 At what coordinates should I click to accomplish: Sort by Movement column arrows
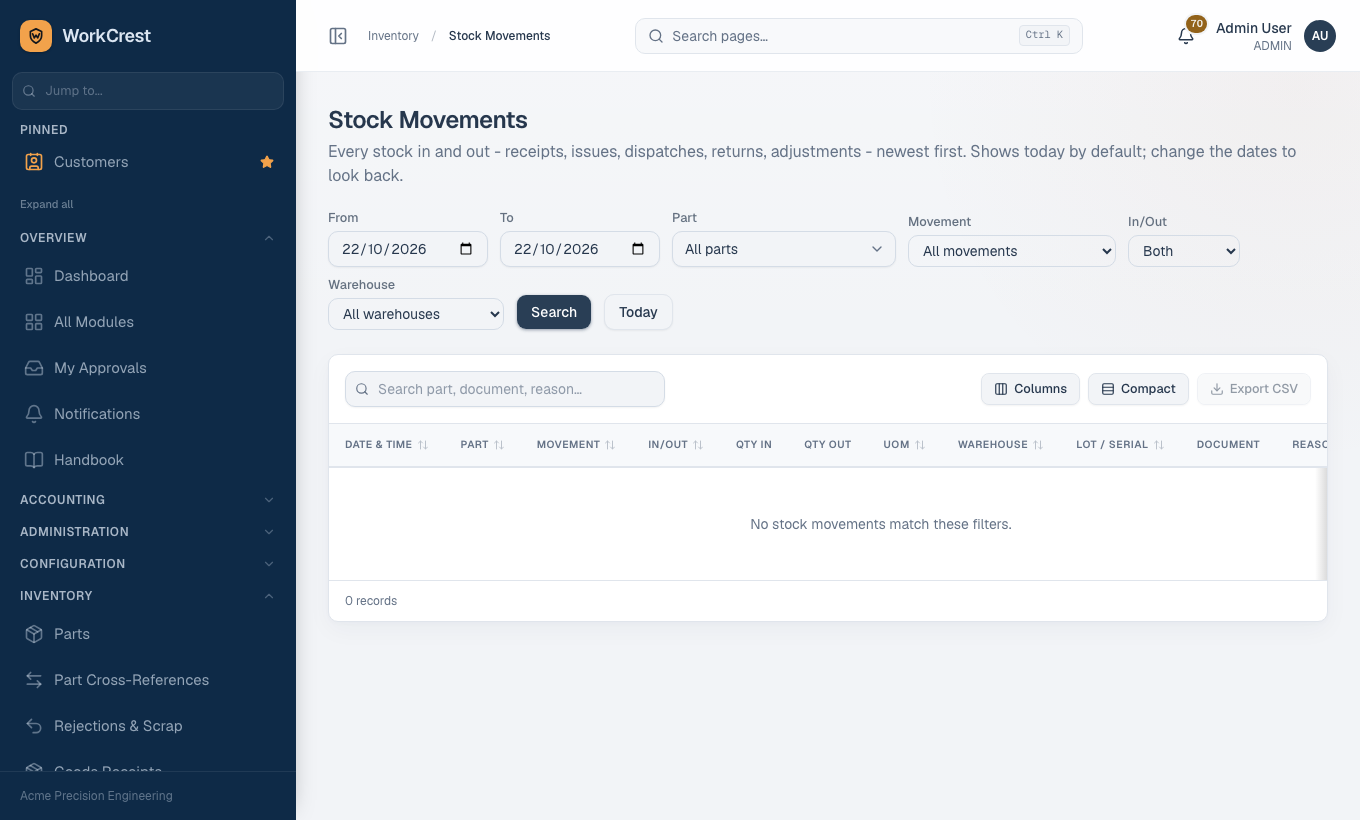pos(610,445)
